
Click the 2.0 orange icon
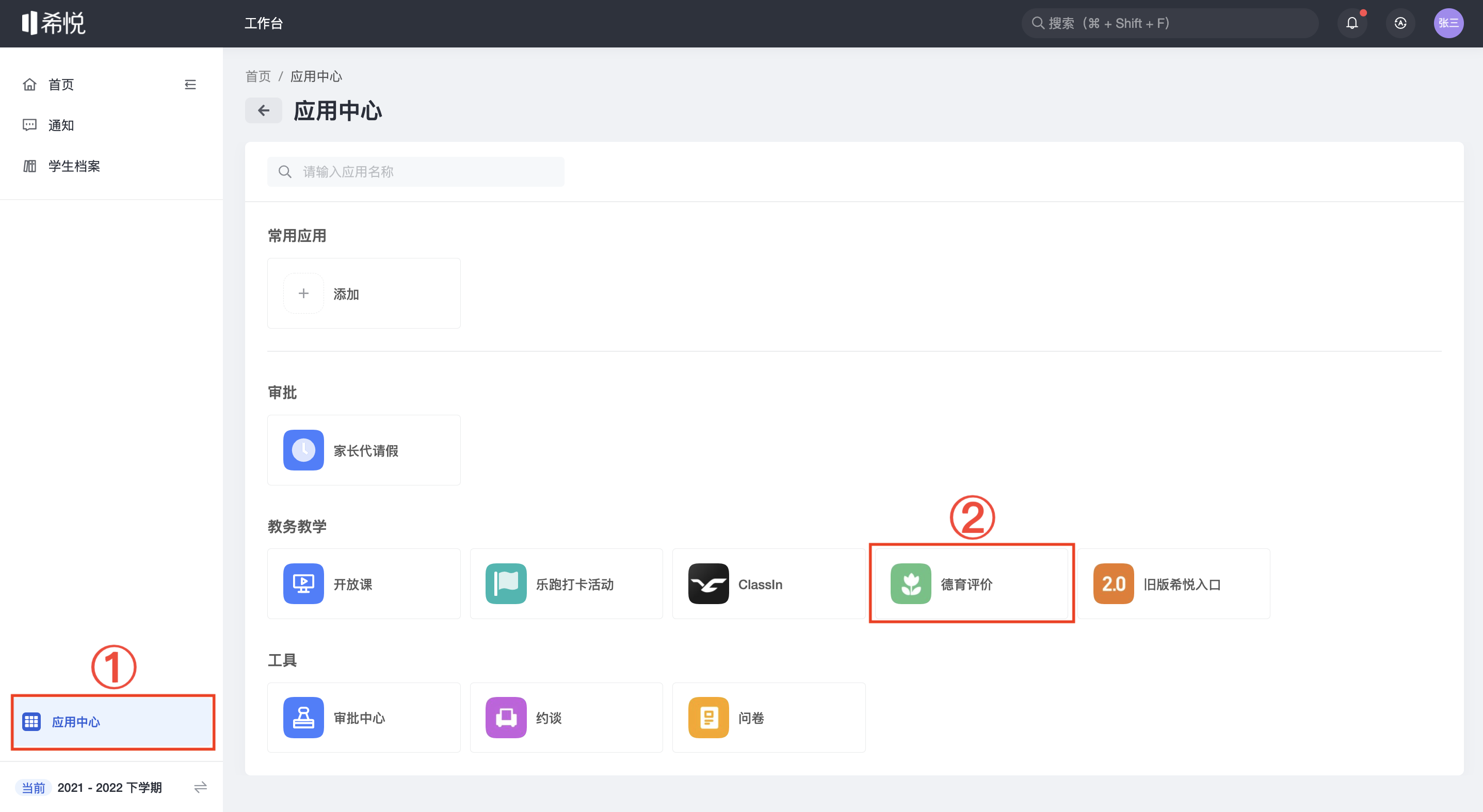(1114, 583)
